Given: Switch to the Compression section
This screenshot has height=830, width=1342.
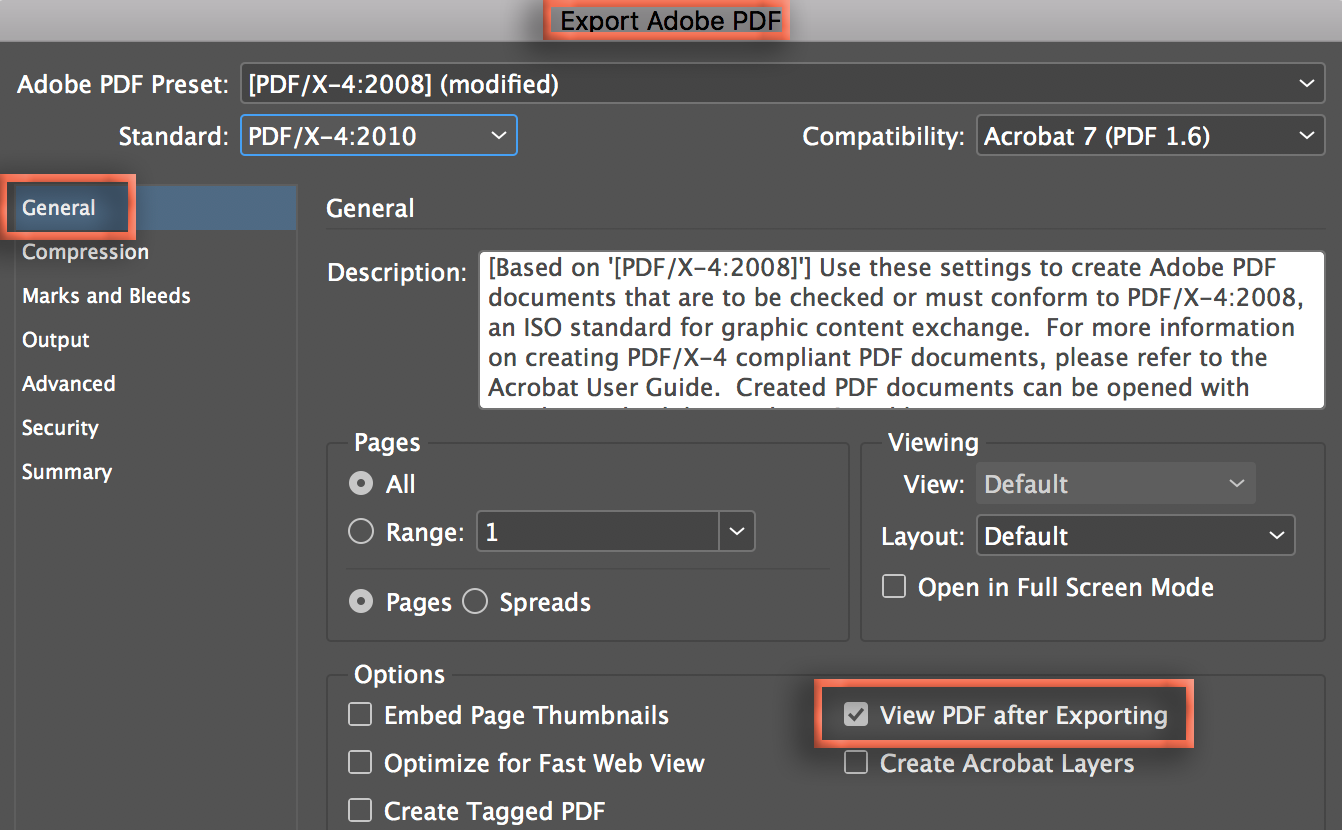Looking at the screenshot, I should (x=86, y=252).
